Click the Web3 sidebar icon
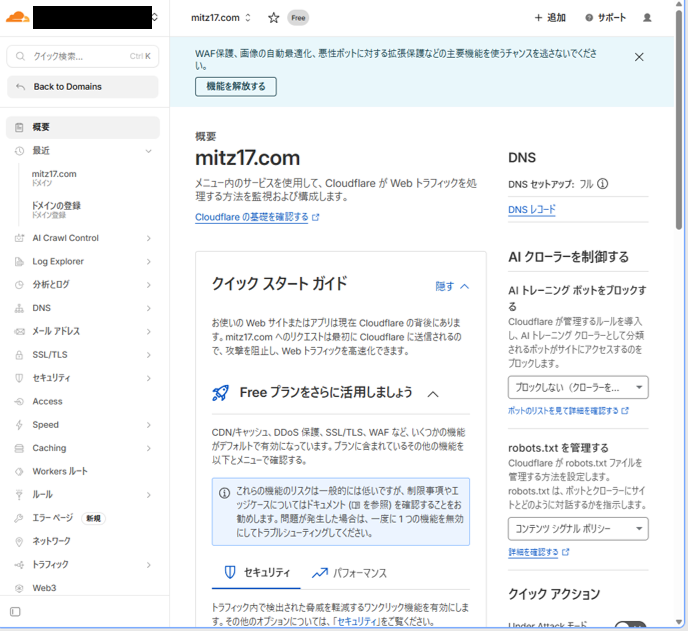 [19, 588]
